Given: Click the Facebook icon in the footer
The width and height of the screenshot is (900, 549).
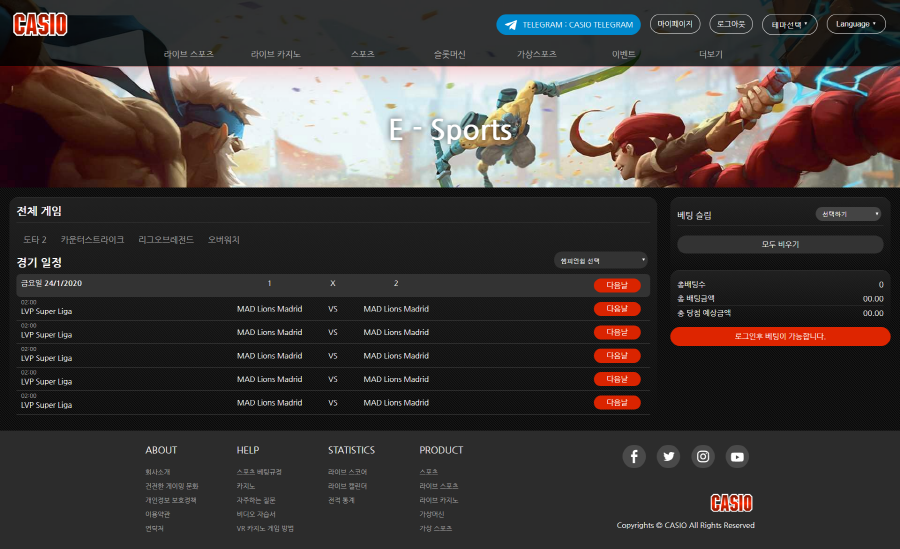Looking at the screenshot, I should point(634,457).
